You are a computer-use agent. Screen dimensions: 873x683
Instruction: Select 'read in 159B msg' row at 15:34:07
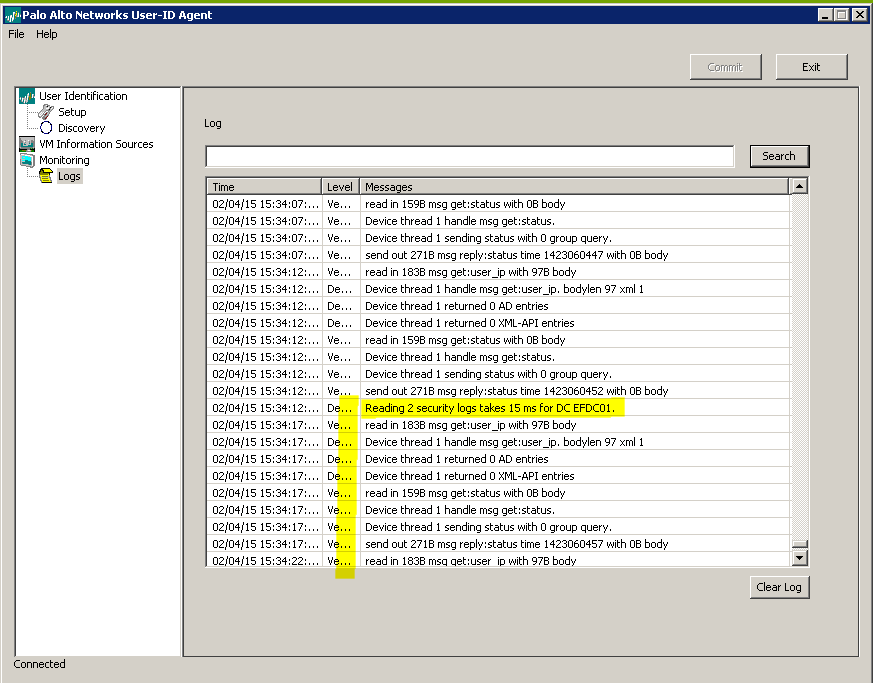[498, 204]
